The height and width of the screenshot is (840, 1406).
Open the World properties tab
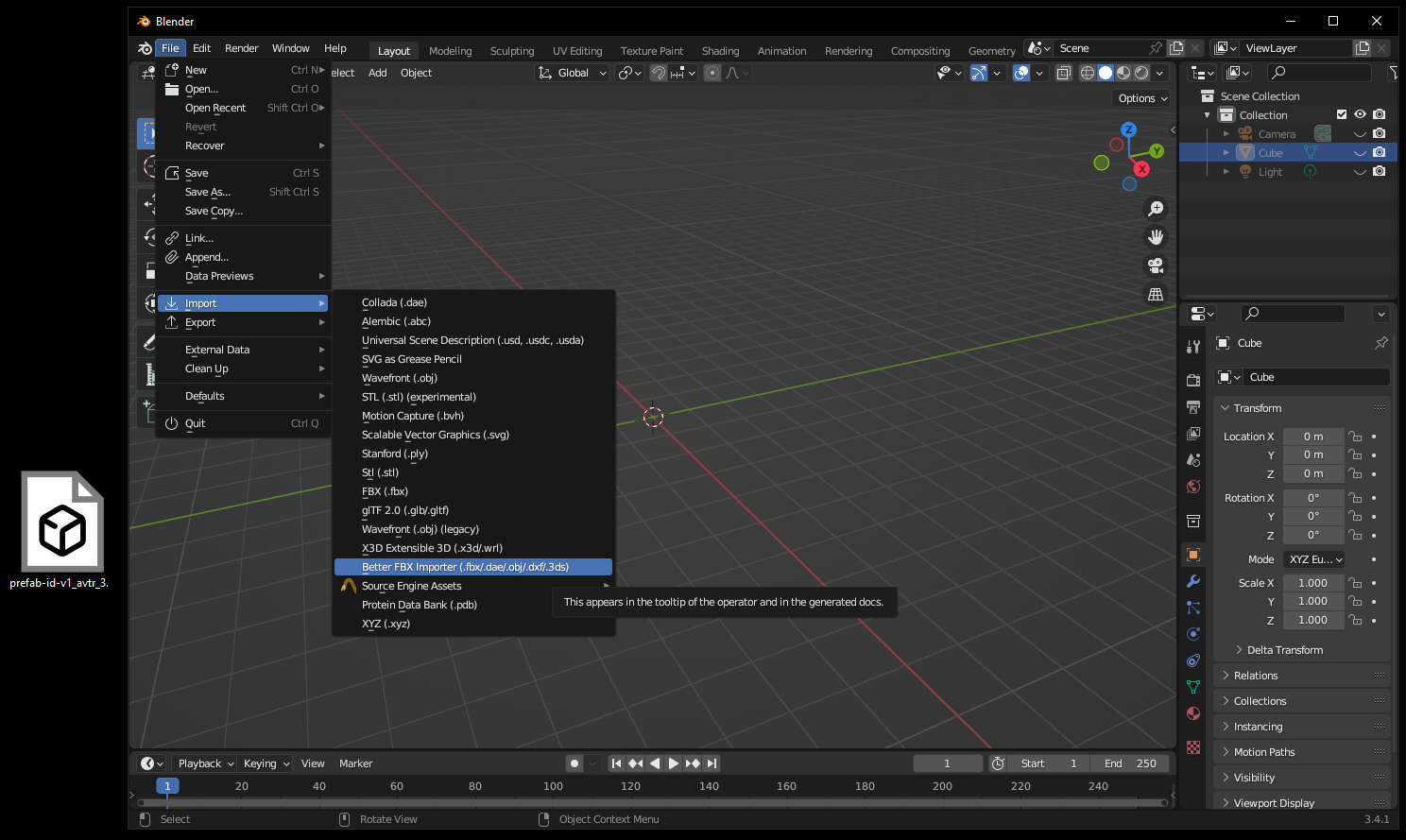(1193, 487)
